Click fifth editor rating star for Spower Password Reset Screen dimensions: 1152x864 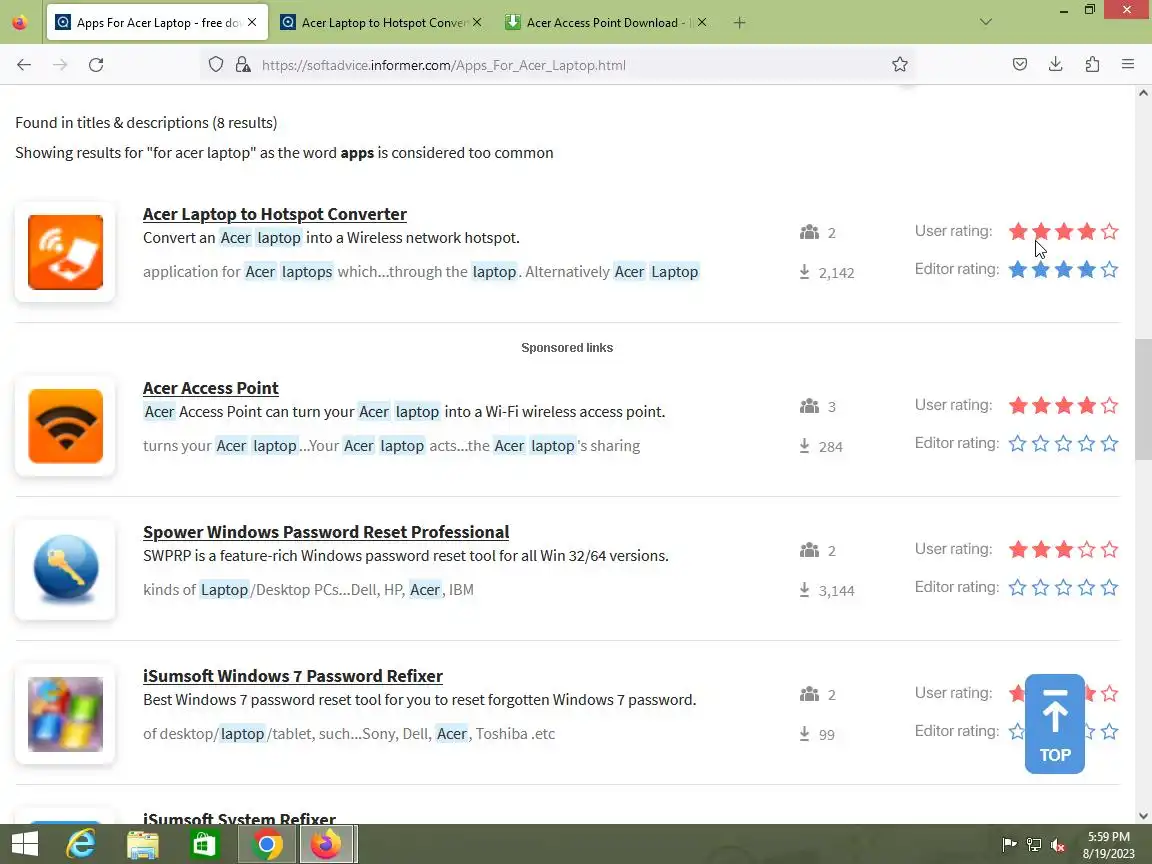pyautogui.click(x=1109, y=588)
